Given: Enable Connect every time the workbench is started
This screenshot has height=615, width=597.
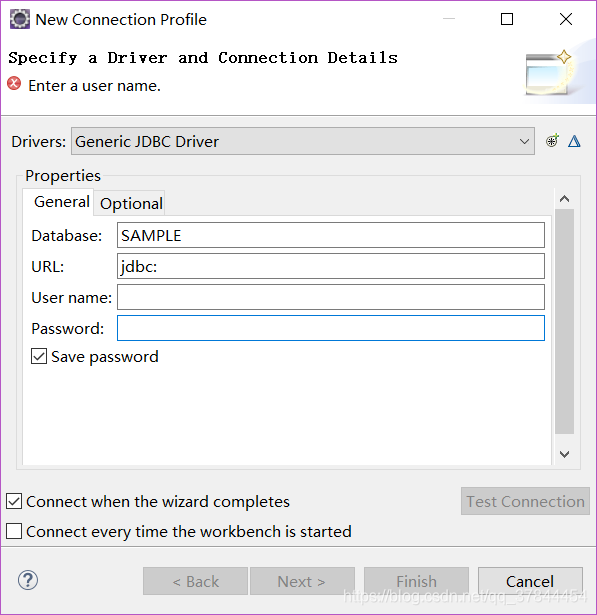Looking at the screenshot, I should (14, 531).
